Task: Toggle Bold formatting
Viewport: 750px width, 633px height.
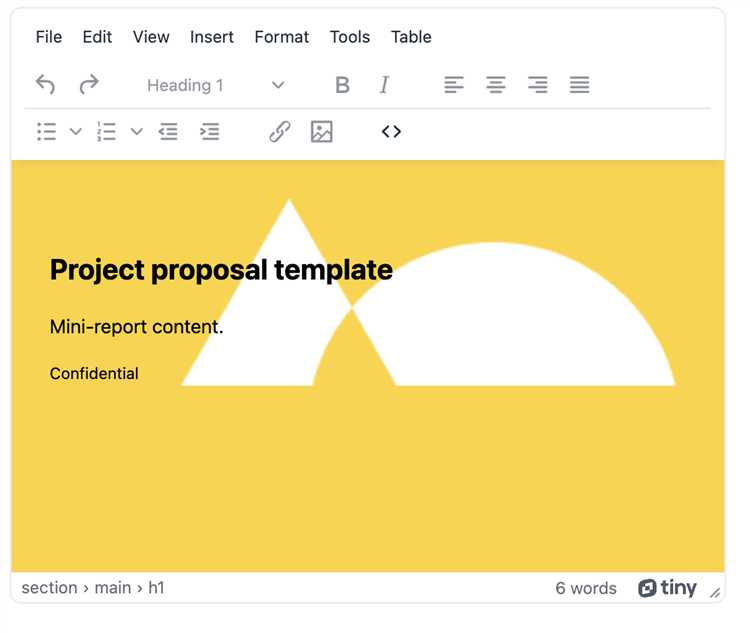Action: (x=342, y=85)
